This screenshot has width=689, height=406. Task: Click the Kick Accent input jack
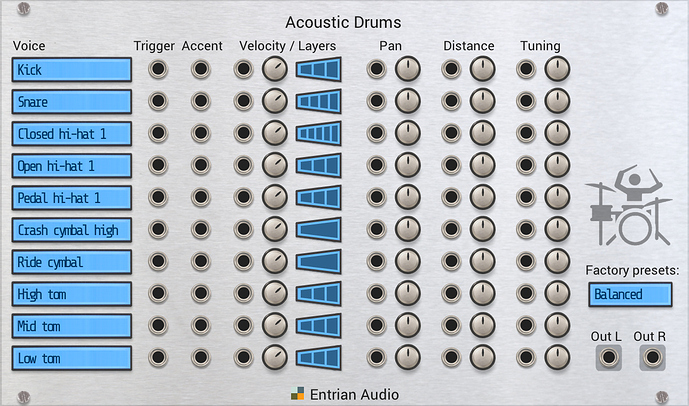pyautogui.click(x=201, y=69)
